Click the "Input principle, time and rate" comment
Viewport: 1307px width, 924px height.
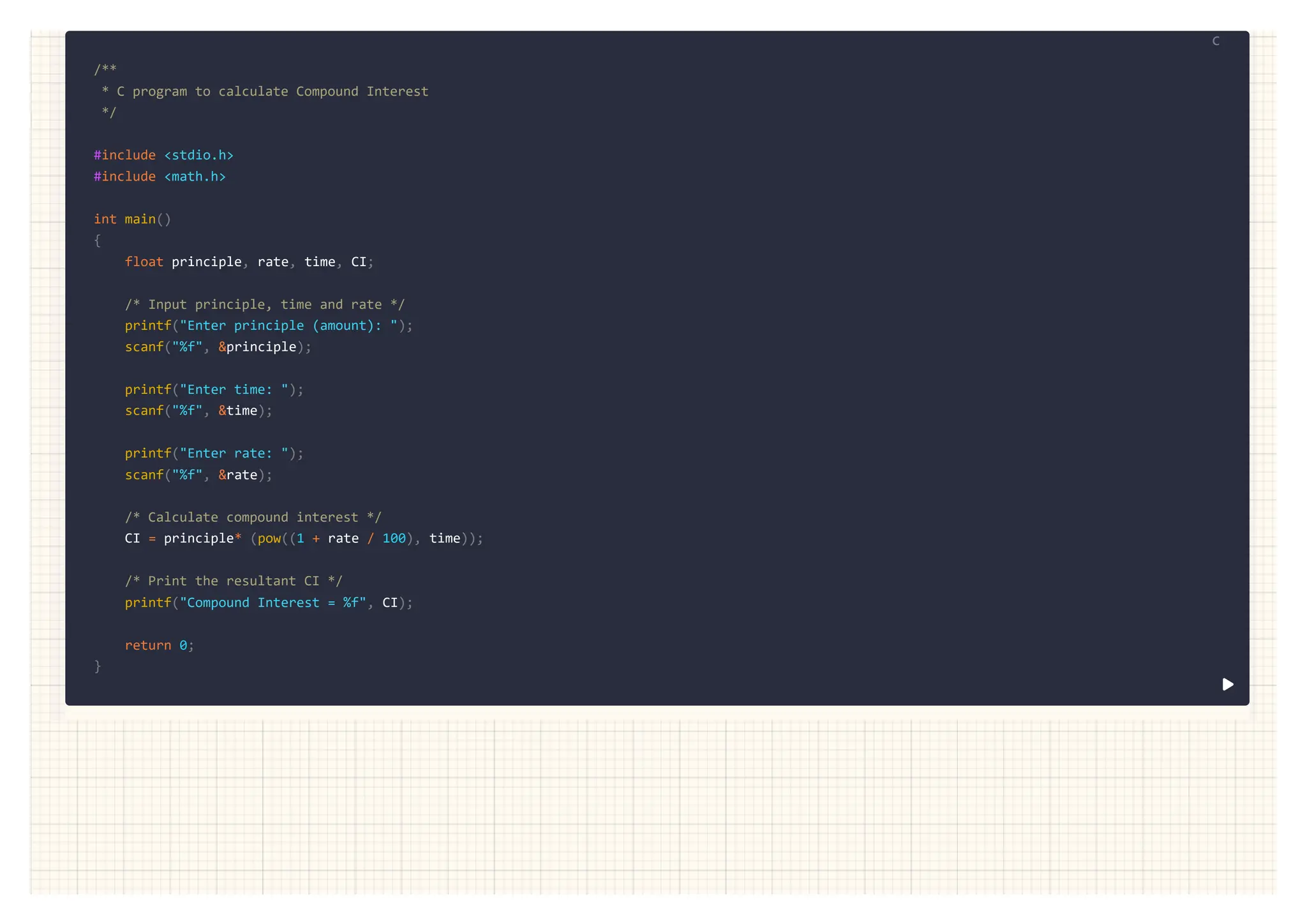pyautogui.click(x=265, y=304)
